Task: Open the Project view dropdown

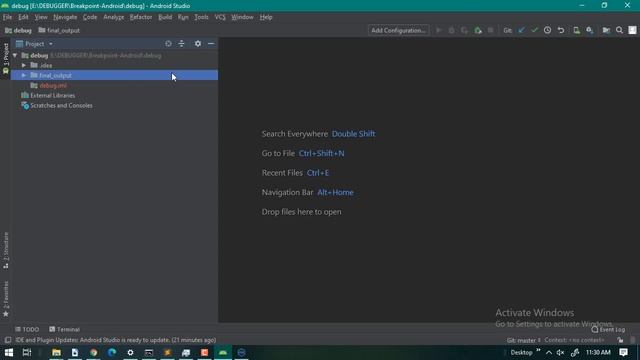Action: tap(34, 44)
